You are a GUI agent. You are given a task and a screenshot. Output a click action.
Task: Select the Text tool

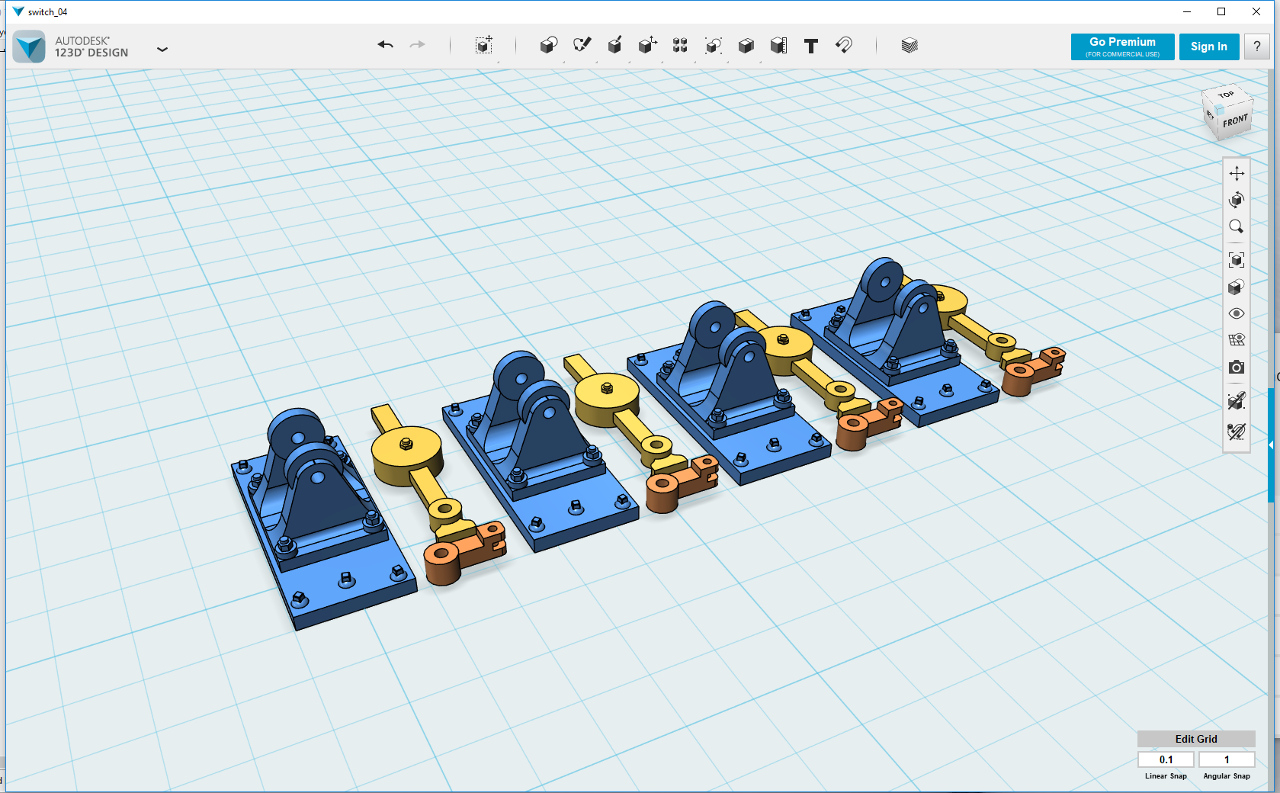click(x=811, y=45)
